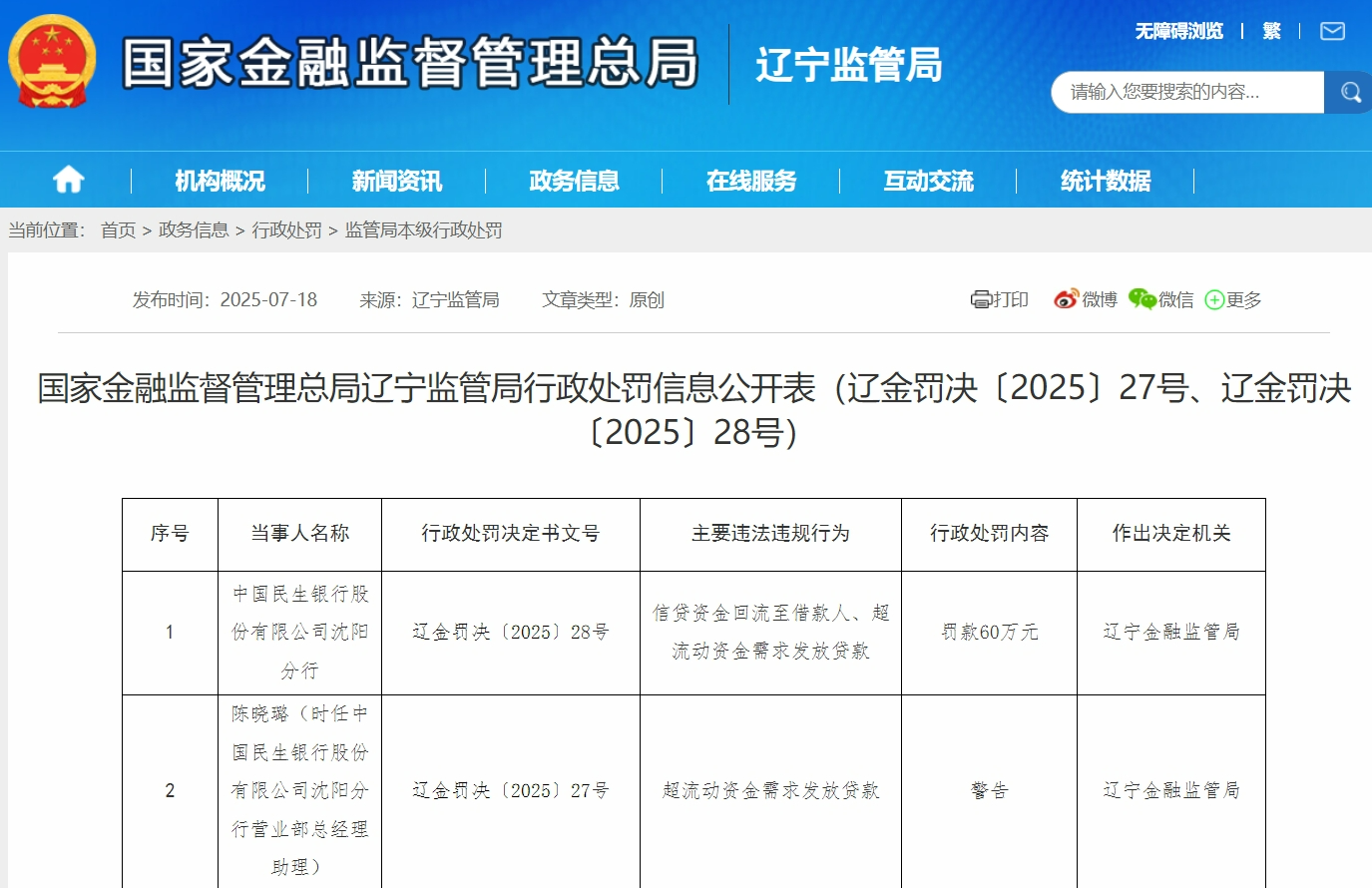This screenshot has width=1372, height=888.
Task: Open the 在线服务 menu
Action: [x=750, y=181]
